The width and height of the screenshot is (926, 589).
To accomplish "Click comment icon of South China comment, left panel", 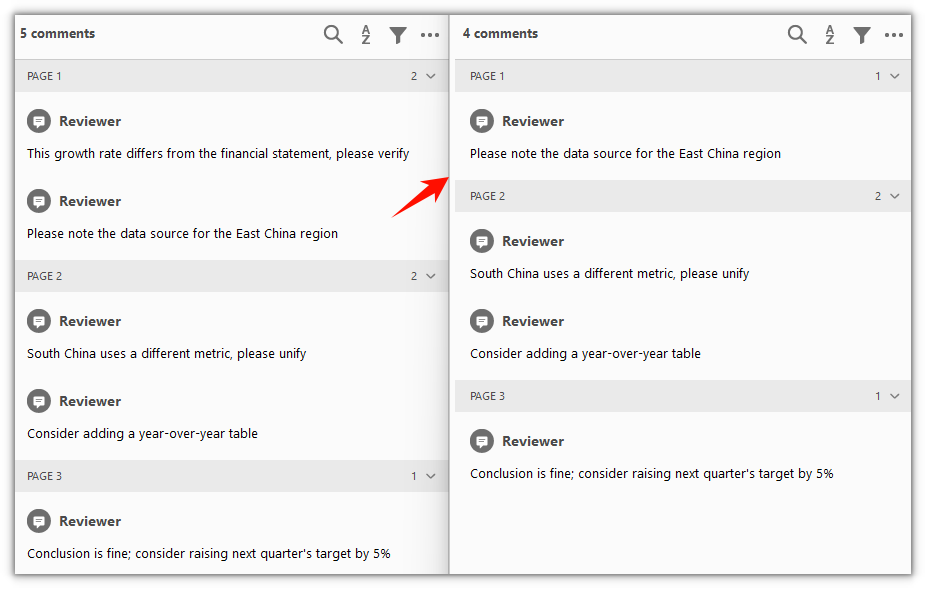I will (39, 321).
